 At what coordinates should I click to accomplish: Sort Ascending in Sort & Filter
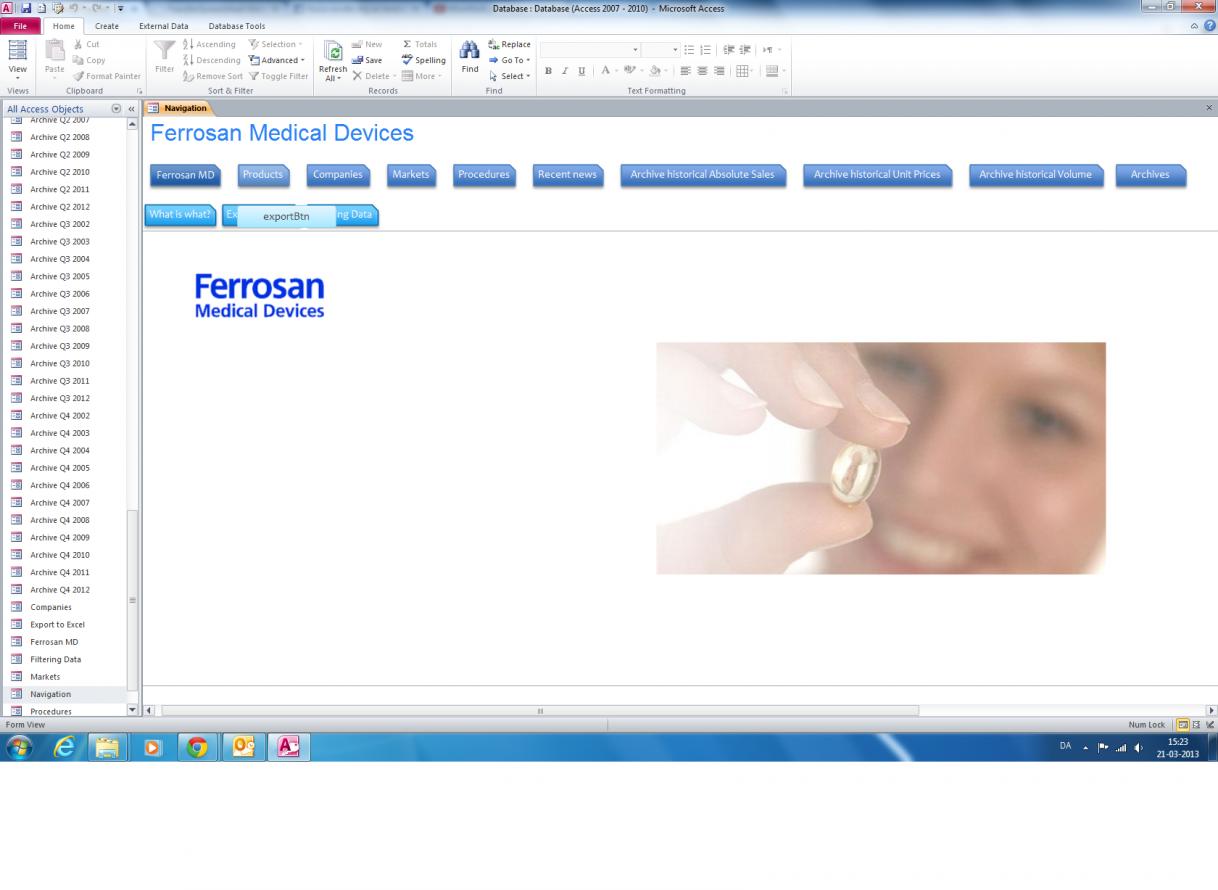(209, 44)
